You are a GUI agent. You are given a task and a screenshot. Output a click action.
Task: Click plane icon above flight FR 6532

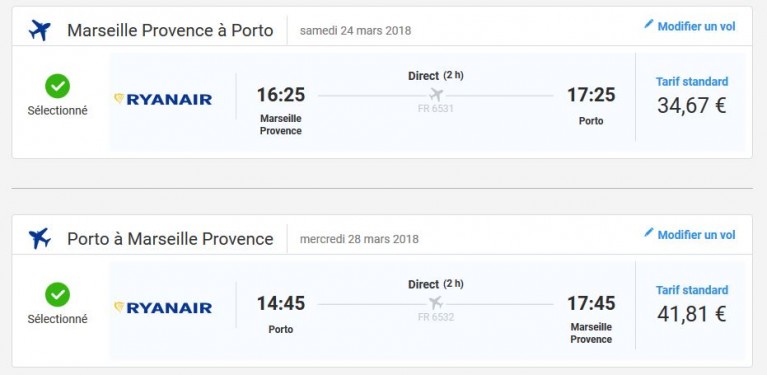[436, 303]
